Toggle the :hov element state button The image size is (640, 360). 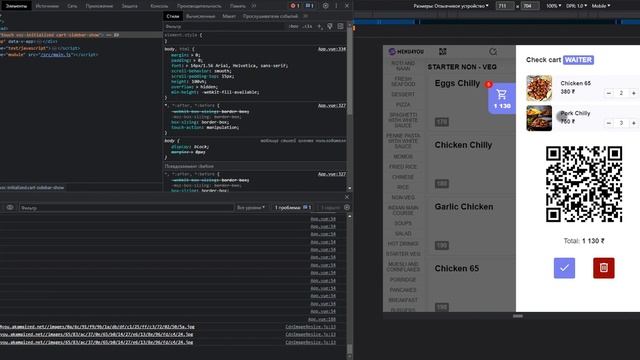293,26
